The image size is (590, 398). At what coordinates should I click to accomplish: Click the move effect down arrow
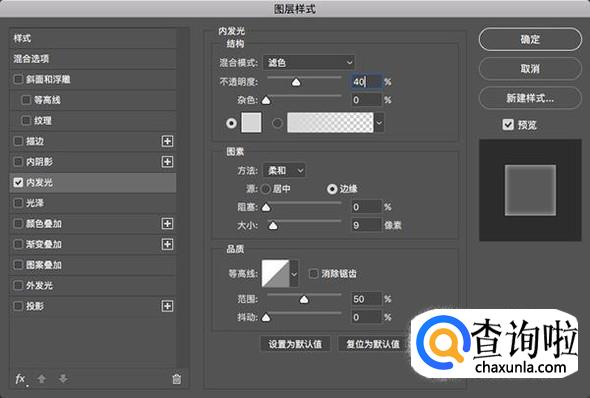click(x=63, y=379)
